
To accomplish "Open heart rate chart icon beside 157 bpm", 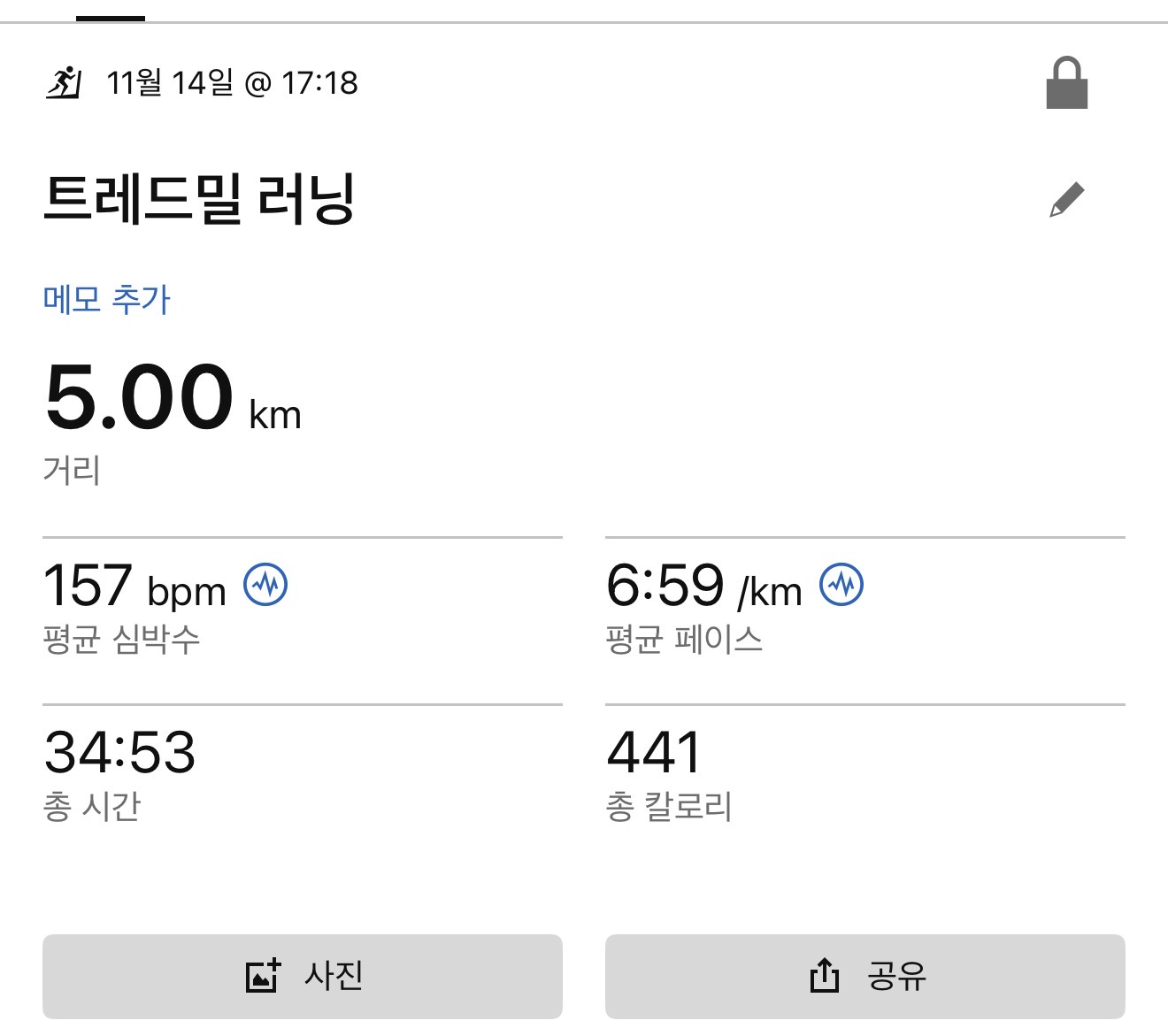I will pyautogui.click(x=265, y=585).
